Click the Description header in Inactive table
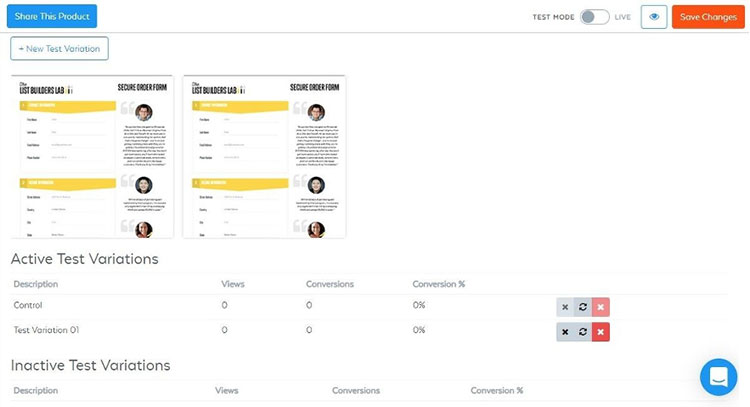The width and height of the screenshot is (750, 407). (35, 391)
